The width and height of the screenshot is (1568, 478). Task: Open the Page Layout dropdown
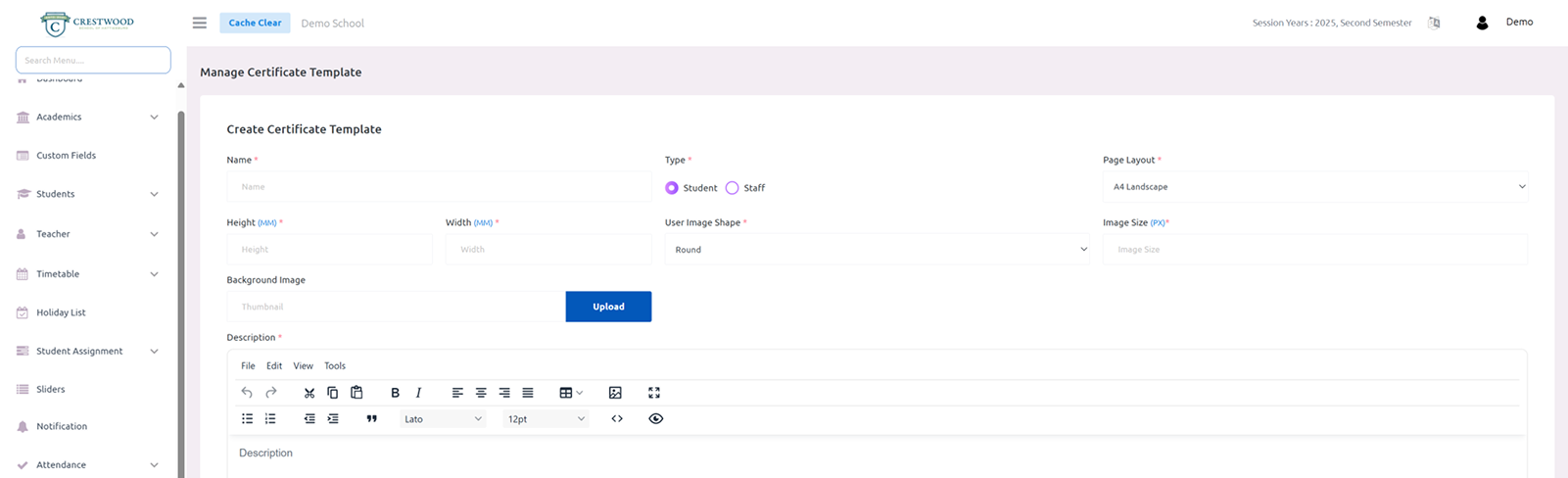click(x=1314, y=187)
